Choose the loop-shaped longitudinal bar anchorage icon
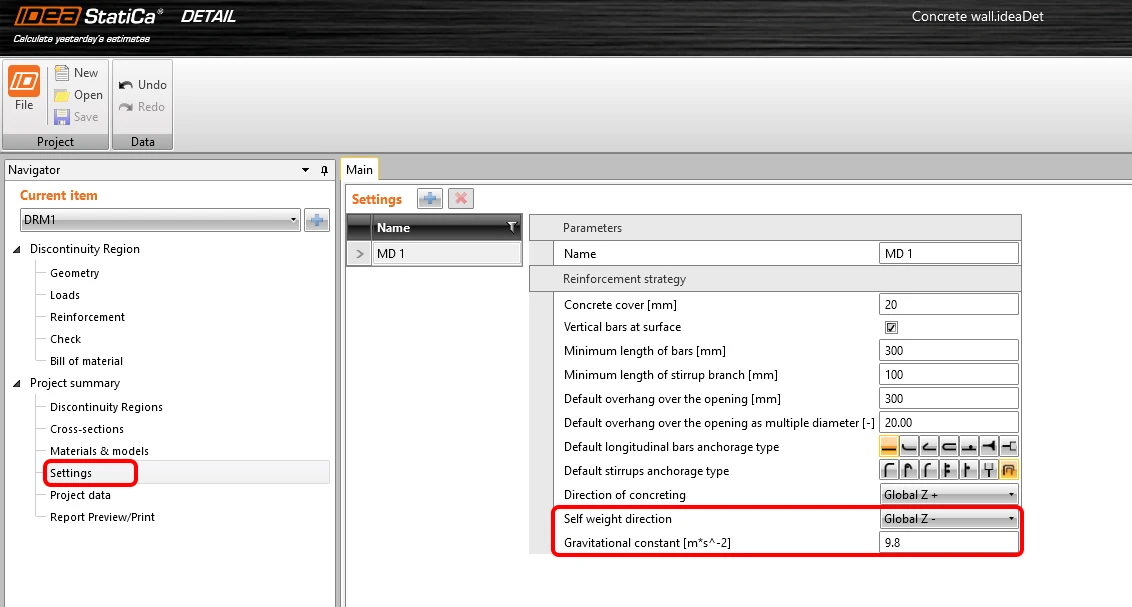This screenshot has width=1132, height=607. pyautogui.click(x=949, y=447)
